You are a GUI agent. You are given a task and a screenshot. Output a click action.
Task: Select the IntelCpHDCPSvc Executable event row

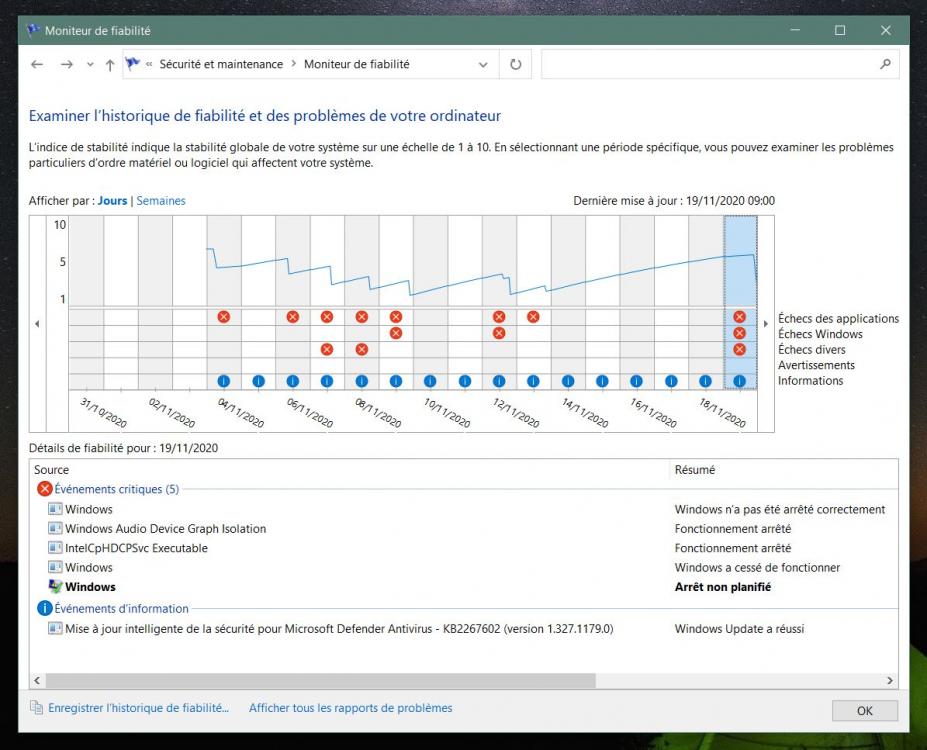click(x=136, y=548)
